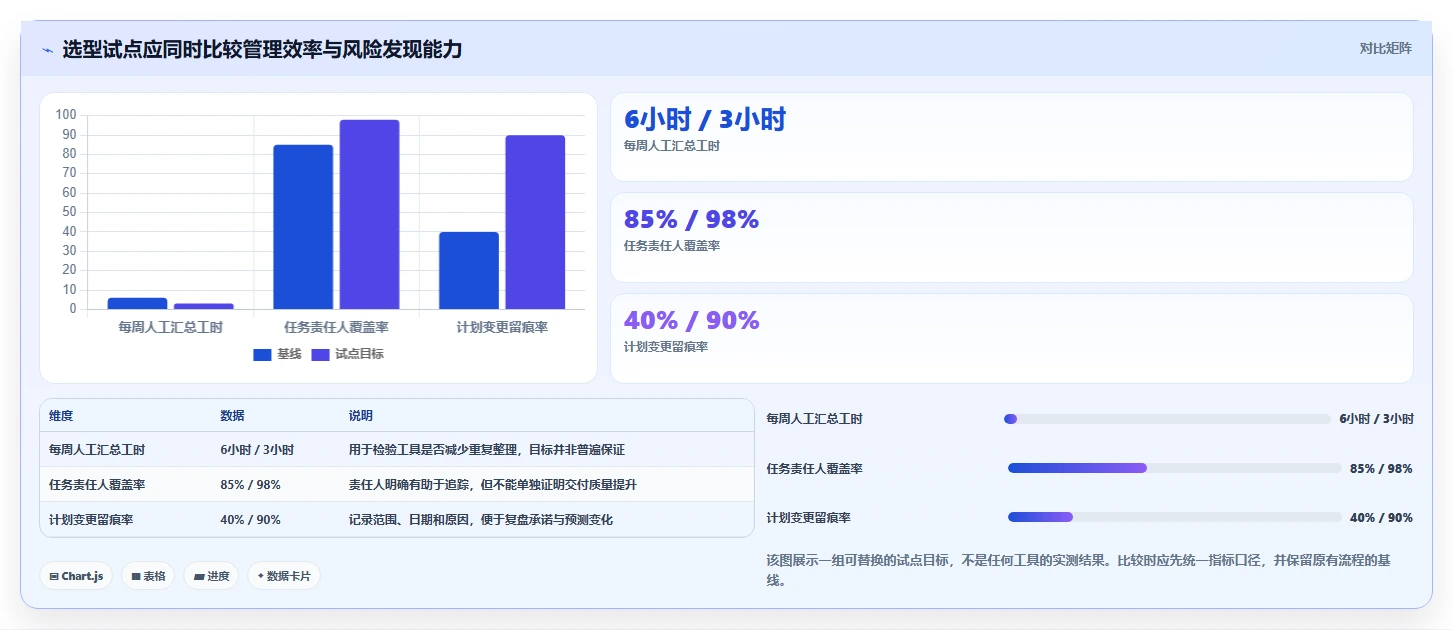Click the 数据 column header
Viewport: 1453px width, 630px height.
pyautogui.click(x=232, y=416)
